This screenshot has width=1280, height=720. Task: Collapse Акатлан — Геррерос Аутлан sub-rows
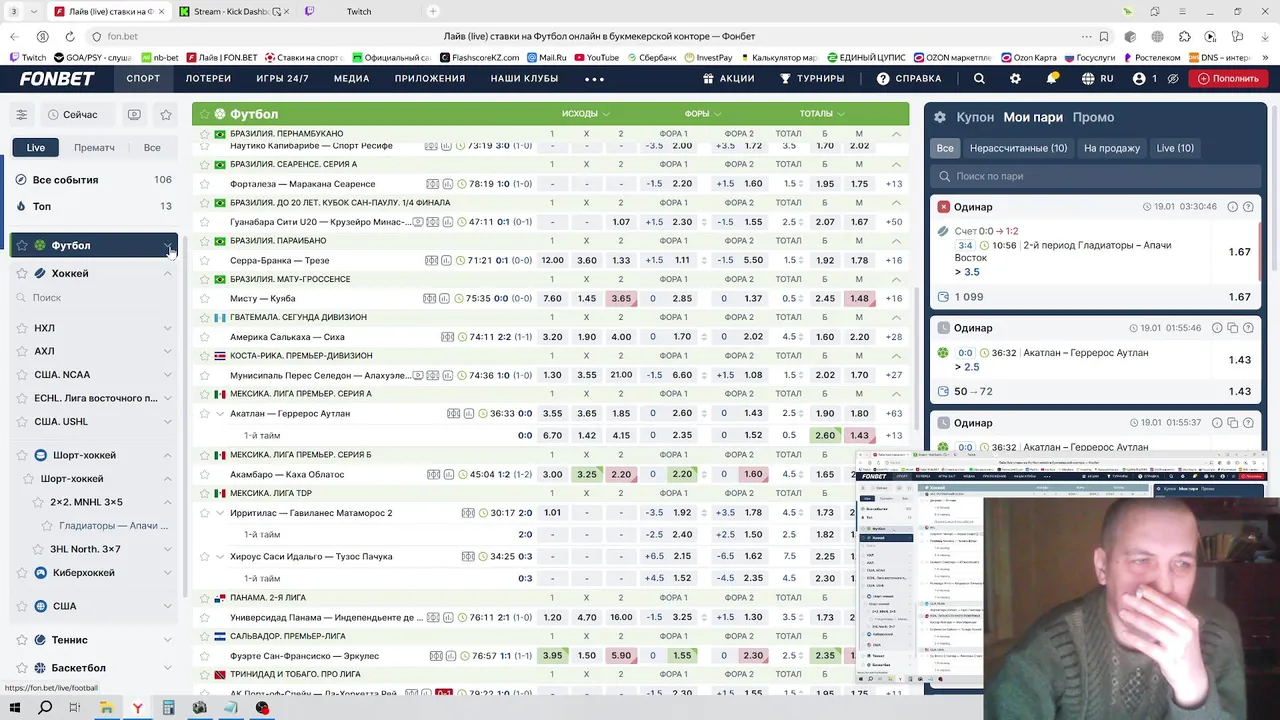point(220,413)
